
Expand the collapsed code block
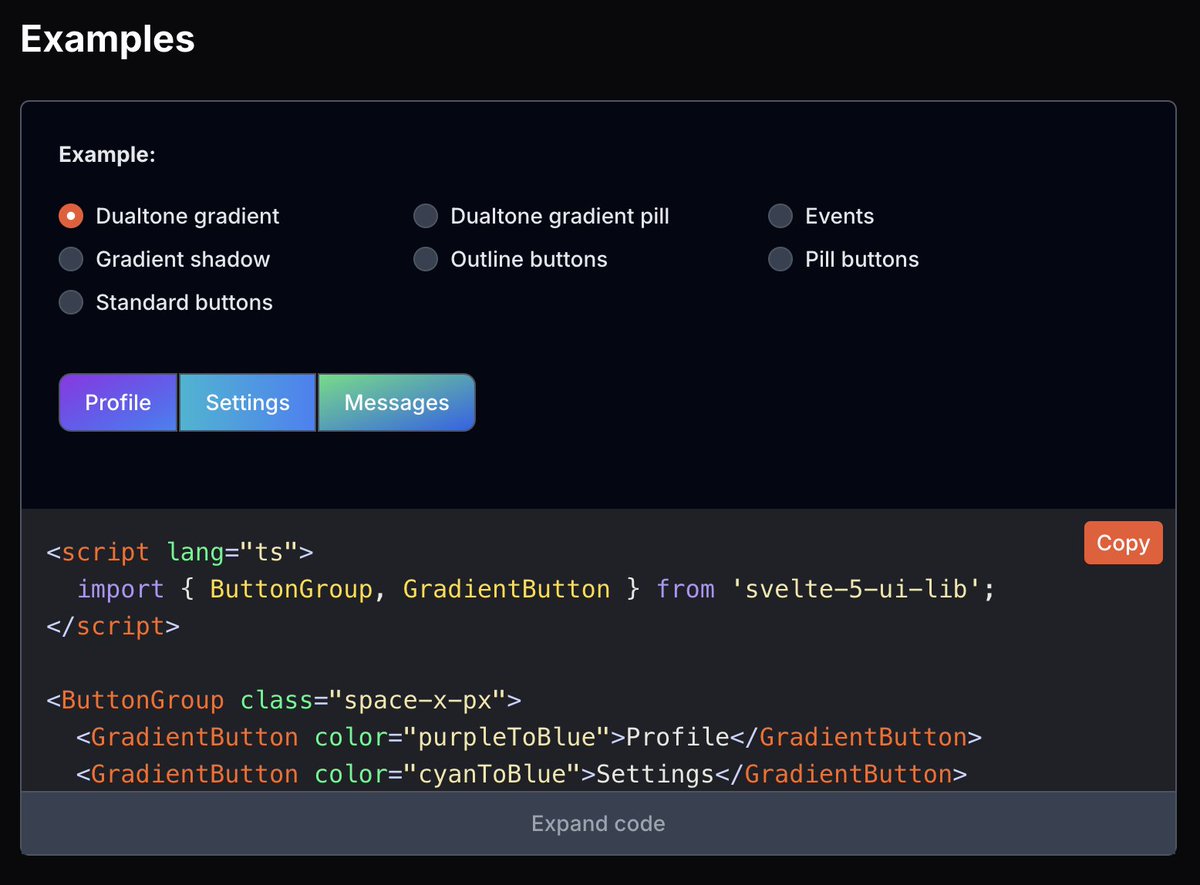(598, 823)
